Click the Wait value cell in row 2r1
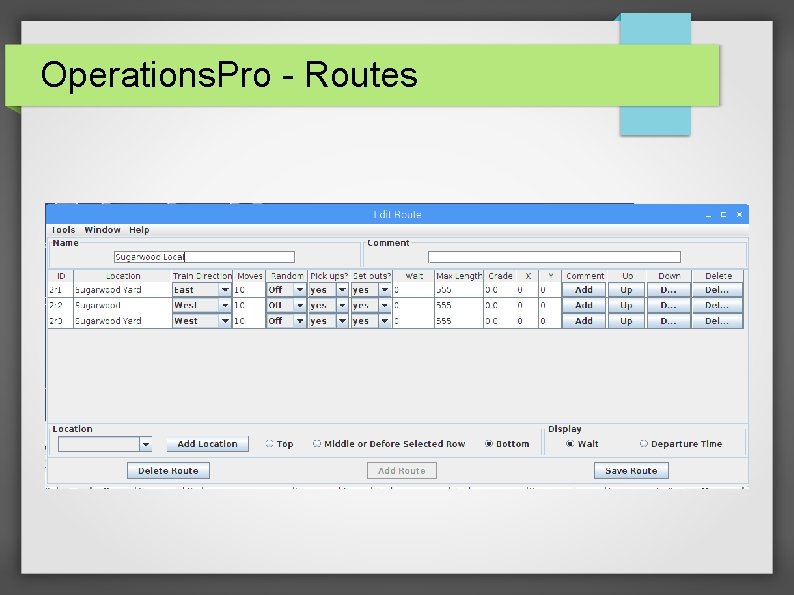Image resolution: width=794 pixels, height=595 pixels. (413, 290)
